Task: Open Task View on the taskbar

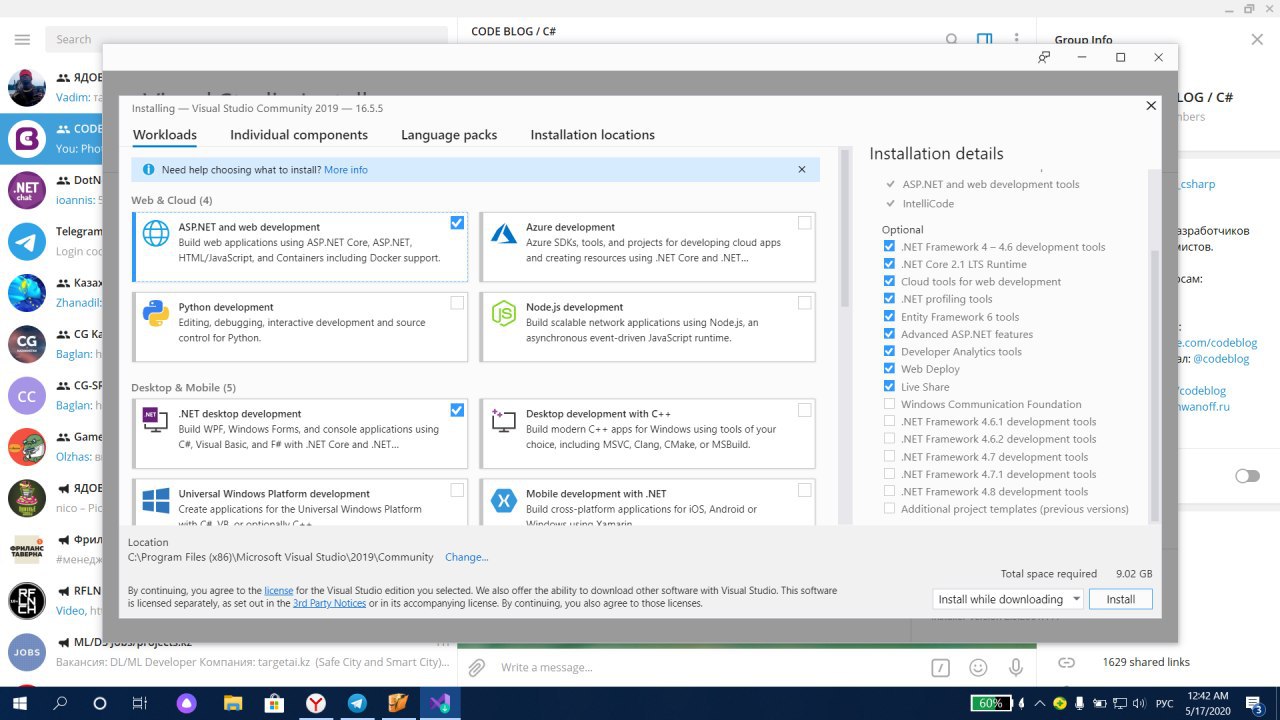Action: click(141, 703)
